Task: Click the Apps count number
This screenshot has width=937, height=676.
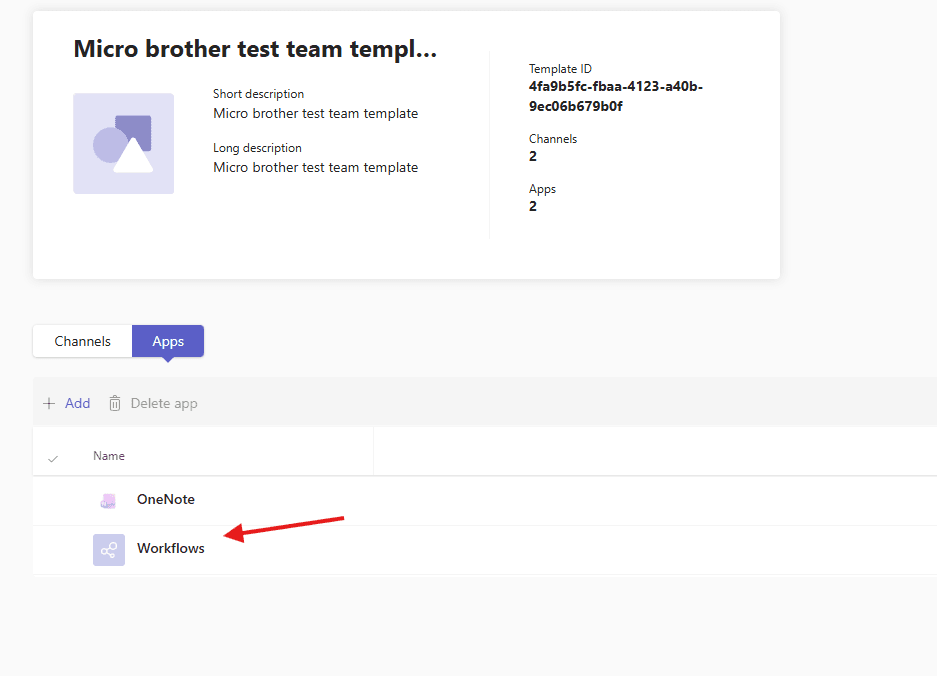Action: click(x=533, y=207)
